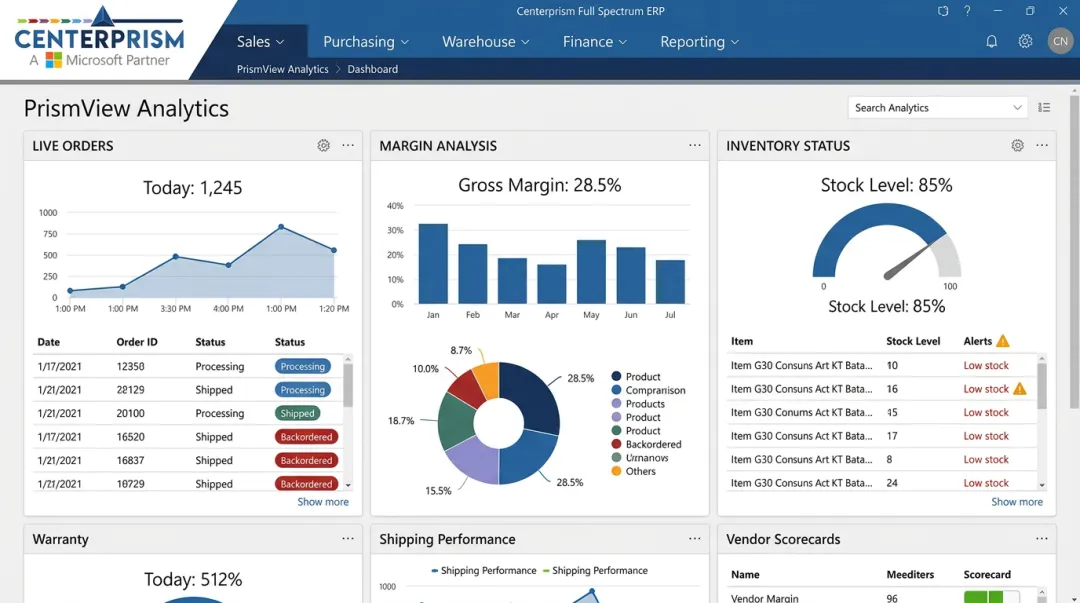This screenshot has width=1080, height=603.
Task: Click the Live Orders scroll down arrow
Action: (x=348, y=485)
